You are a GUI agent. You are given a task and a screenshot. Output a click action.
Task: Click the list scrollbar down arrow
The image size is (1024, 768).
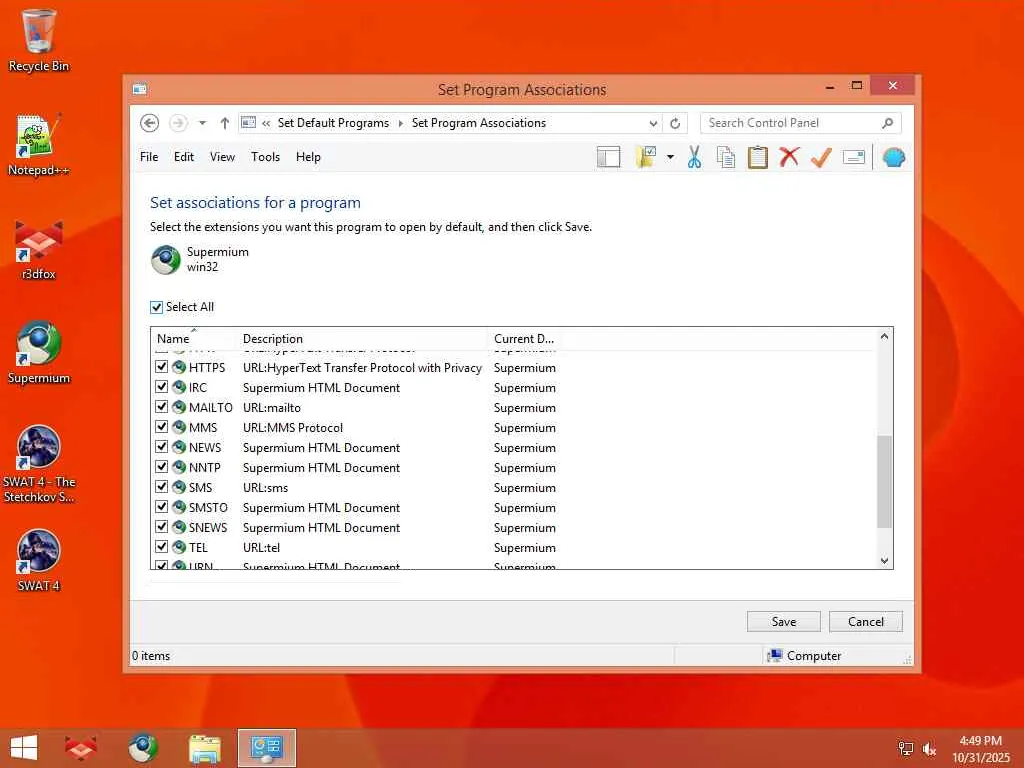pos(884,560)
